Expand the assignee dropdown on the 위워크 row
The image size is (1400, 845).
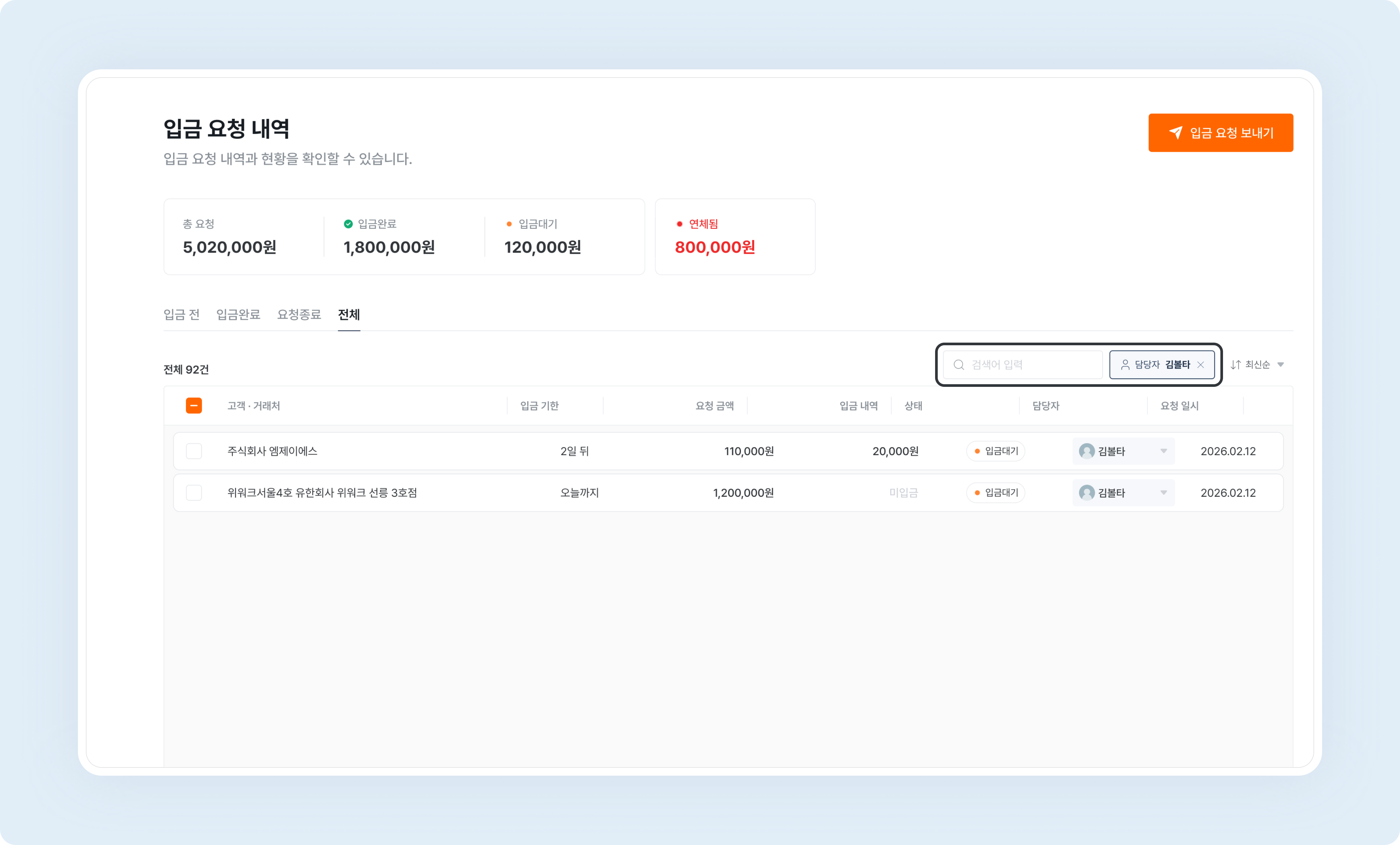click(x=1164, y=493)
